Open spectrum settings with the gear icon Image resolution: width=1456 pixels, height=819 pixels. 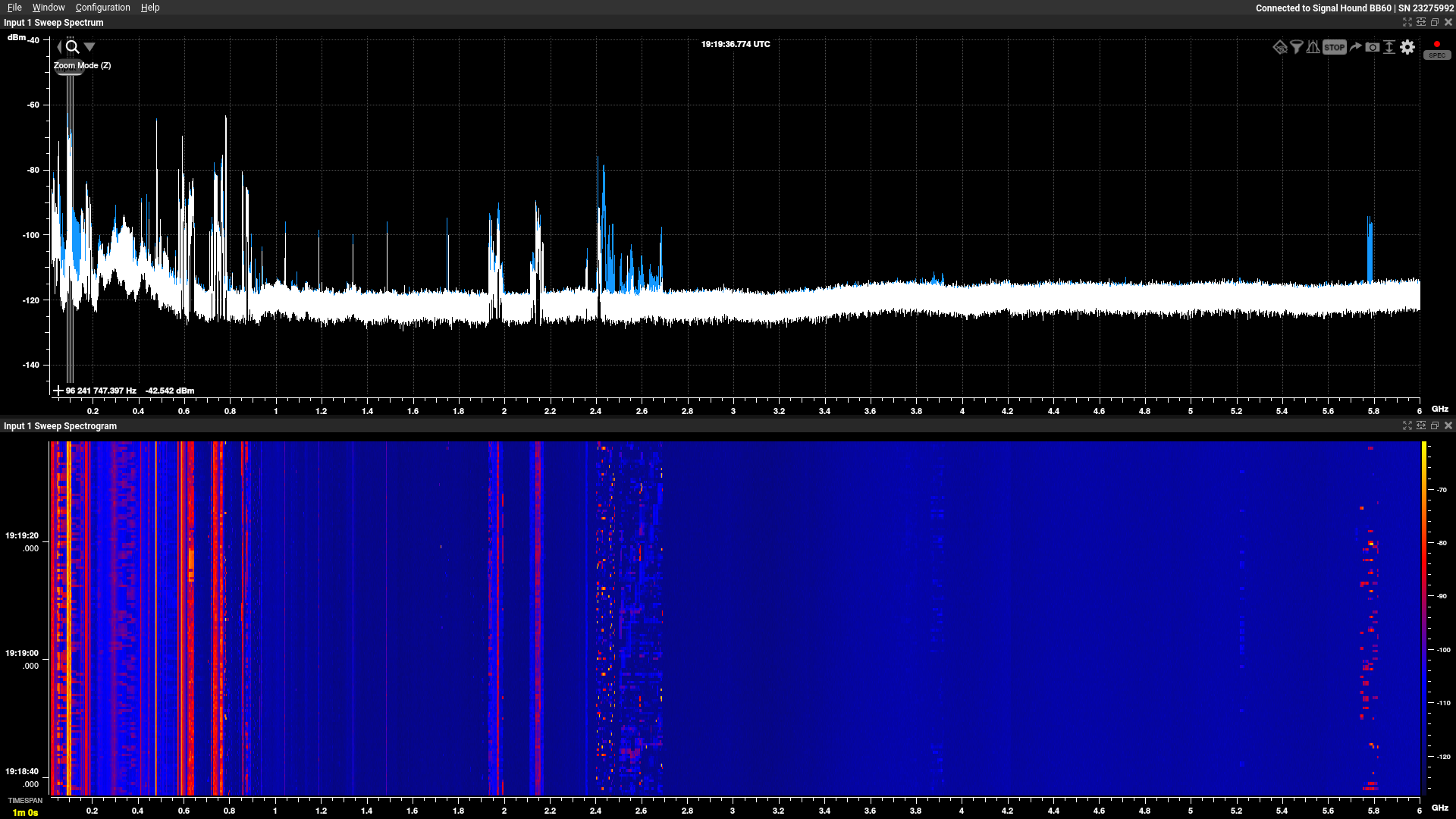coord(1407,47)
